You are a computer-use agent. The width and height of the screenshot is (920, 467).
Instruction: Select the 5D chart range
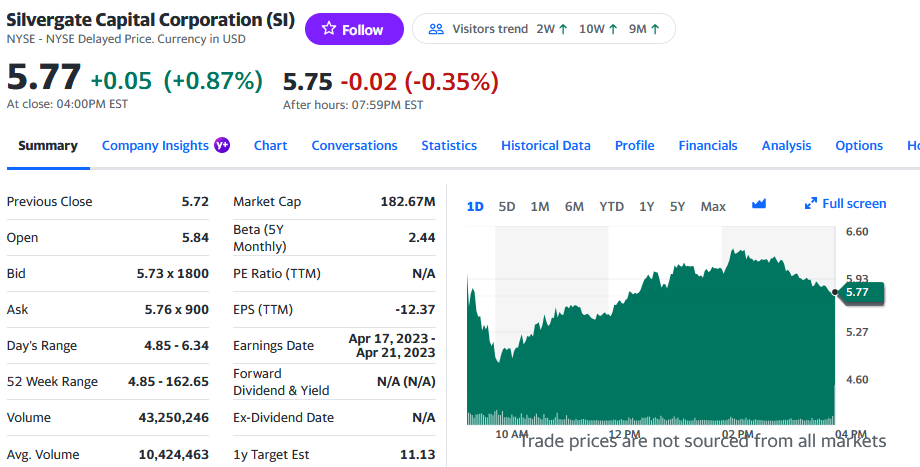pos(507,207)
